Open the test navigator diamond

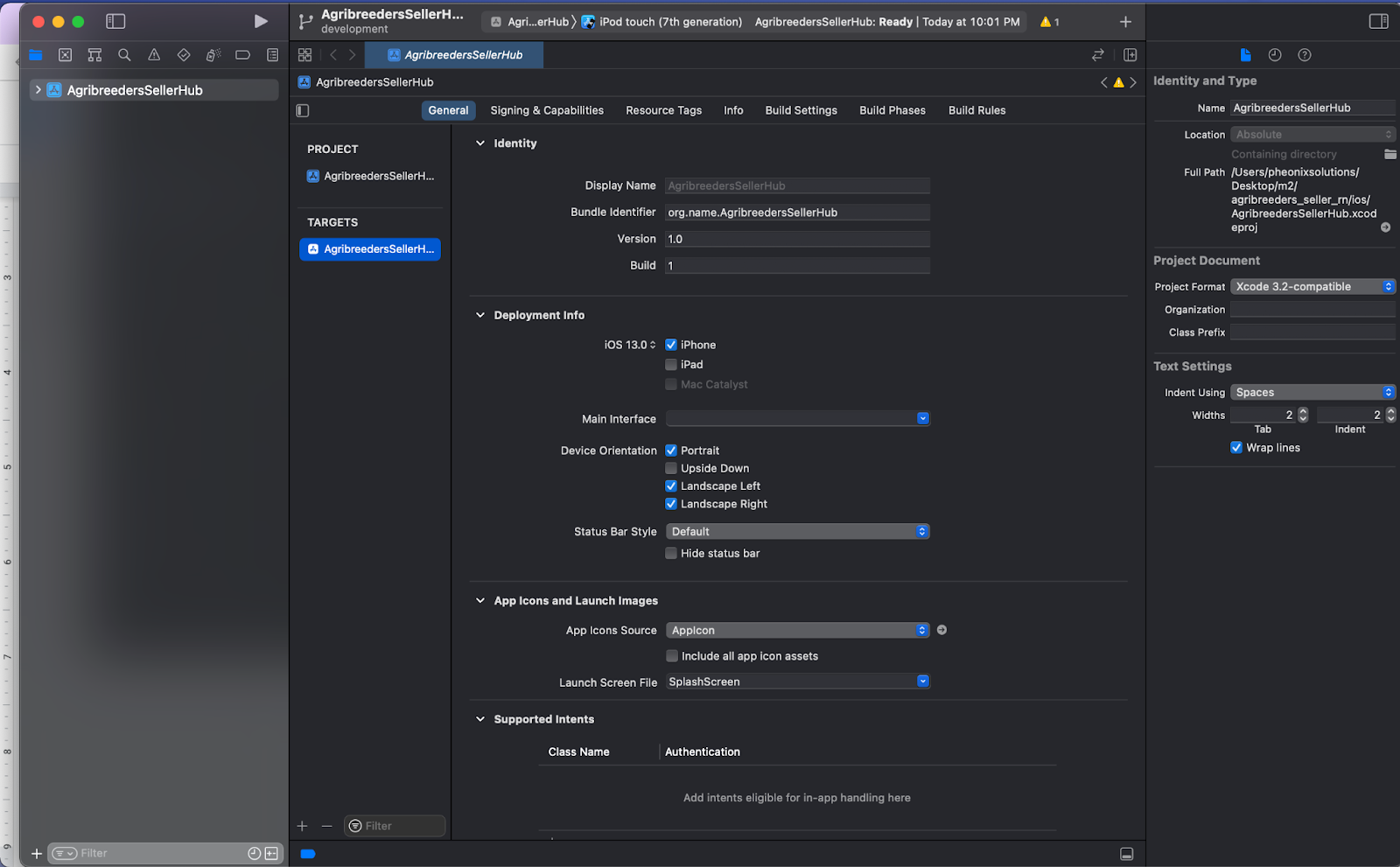point(184,55)
